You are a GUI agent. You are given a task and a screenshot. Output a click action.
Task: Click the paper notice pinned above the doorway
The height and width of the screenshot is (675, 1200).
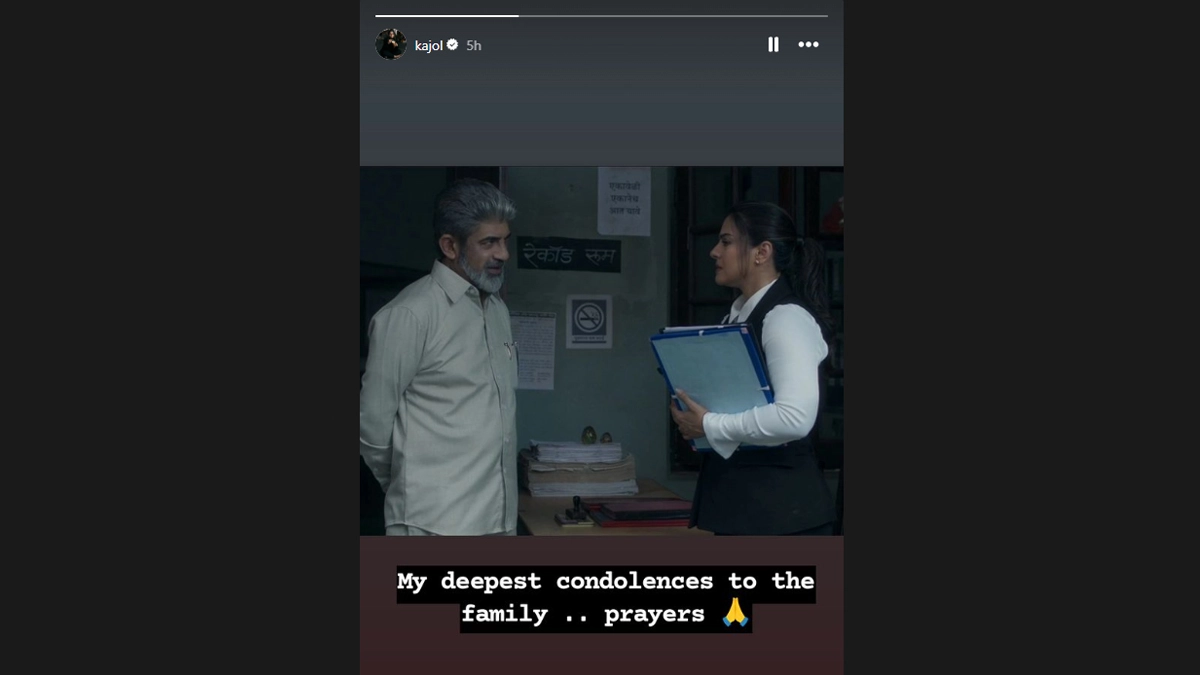tap(624, 201)
